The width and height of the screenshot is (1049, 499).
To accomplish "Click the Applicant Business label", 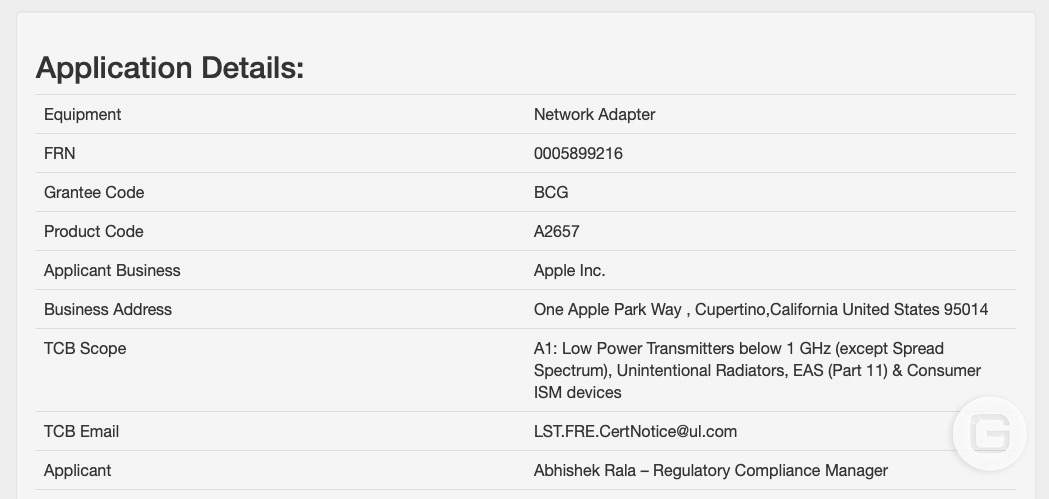I will click(x=112, y=270).
